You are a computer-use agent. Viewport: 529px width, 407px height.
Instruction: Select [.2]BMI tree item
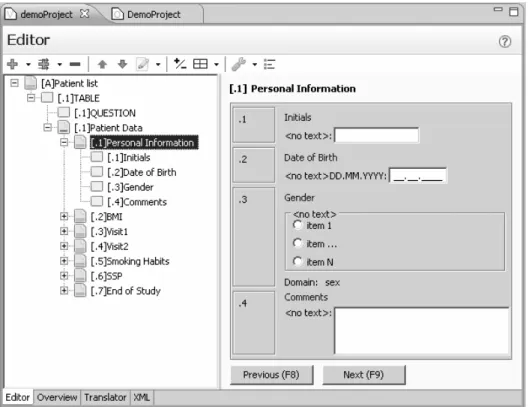[107, 217]
